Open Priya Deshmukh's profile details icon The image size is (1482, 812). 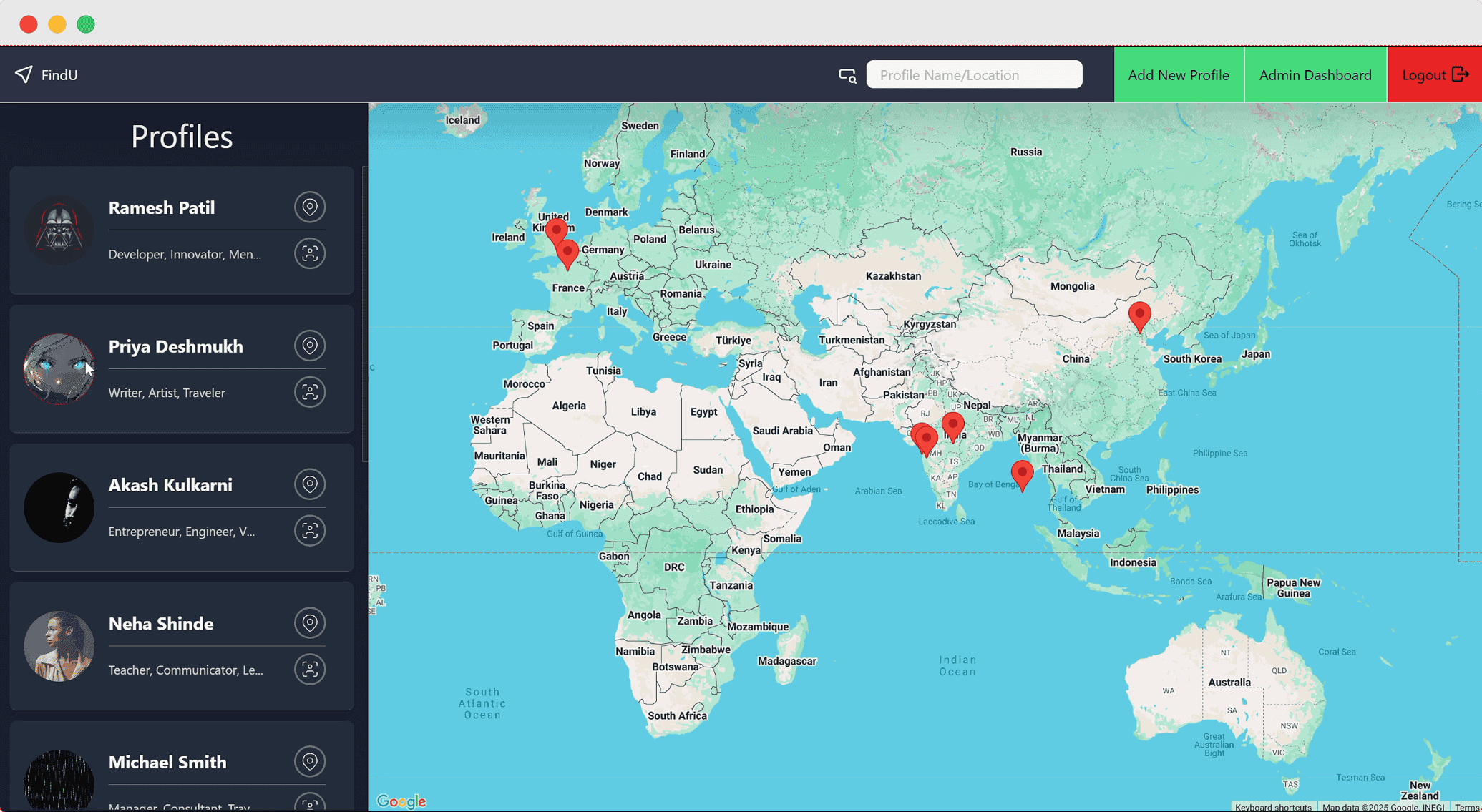[310, 392]
